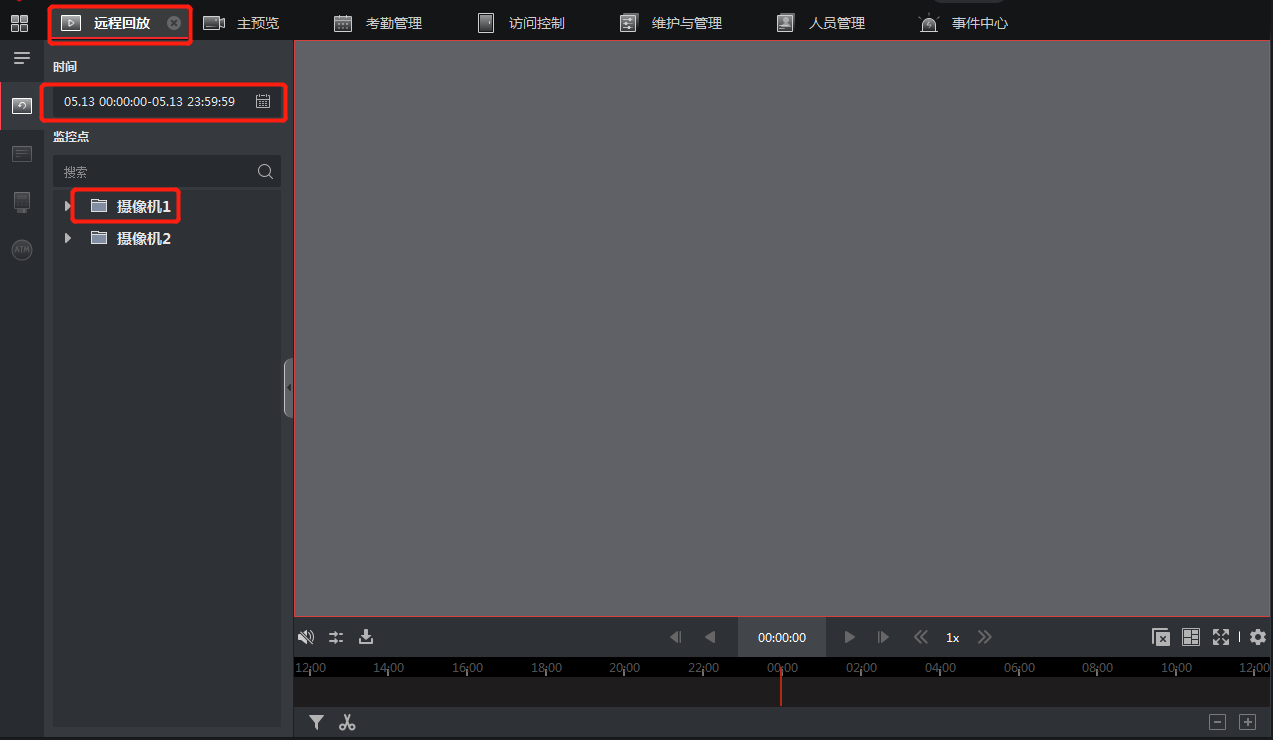Open the timeline filter funnel icon
Screen dimensions: 1273x740
(x=316, y=722)
